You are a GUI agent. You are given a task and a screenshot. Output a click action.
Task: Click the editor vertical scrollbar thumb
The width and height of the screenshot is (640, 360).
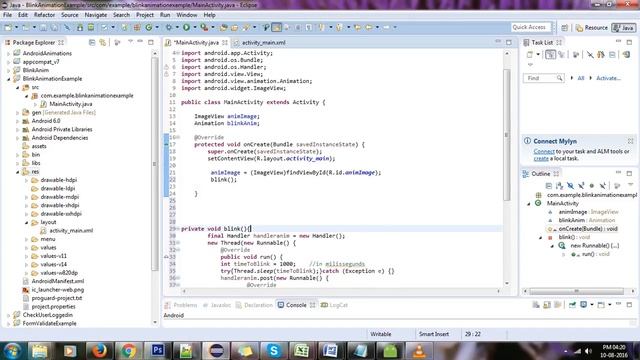tap(507, 135)
